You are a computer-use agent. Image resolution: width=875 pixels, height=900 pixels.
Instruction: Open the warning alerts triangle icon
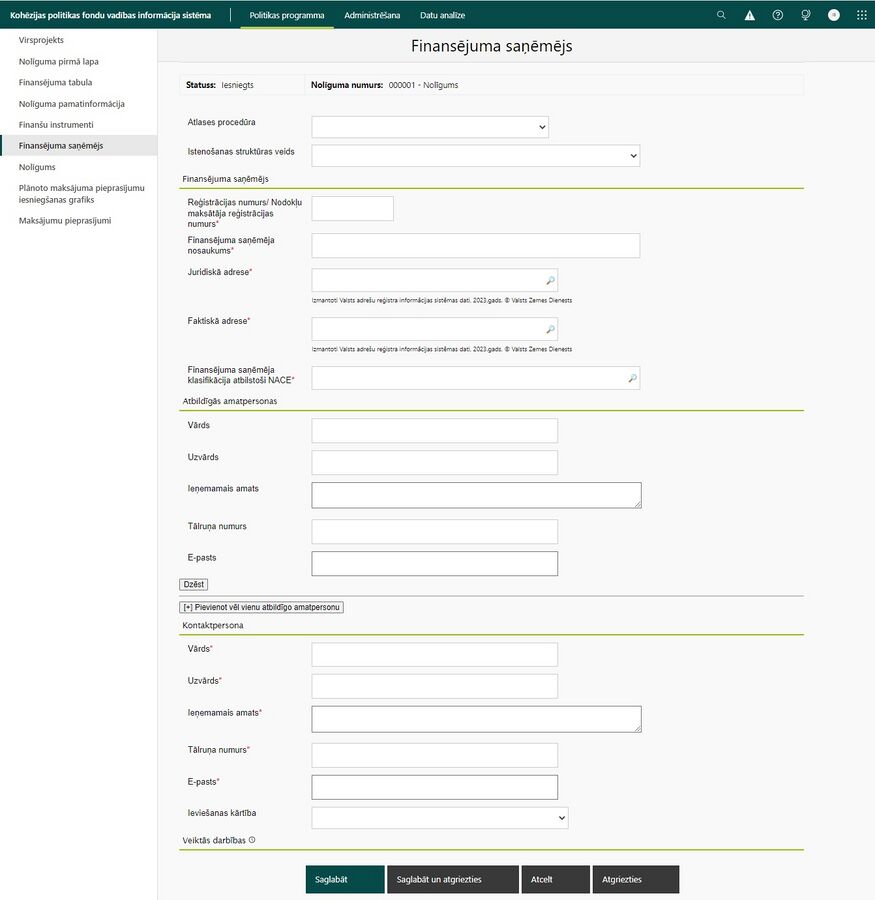pyautogui.click(x=750, y=15)
